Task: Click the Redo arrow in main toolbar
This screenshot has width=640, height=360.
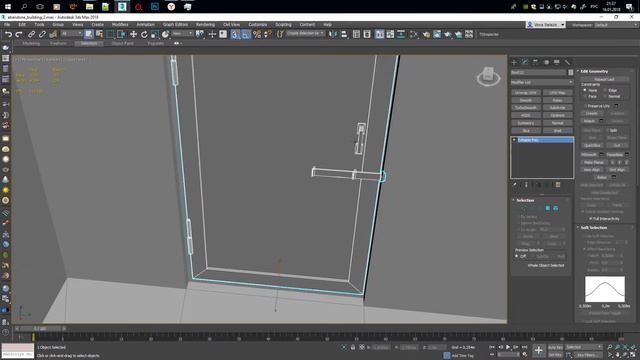Action: click(19, 35)
